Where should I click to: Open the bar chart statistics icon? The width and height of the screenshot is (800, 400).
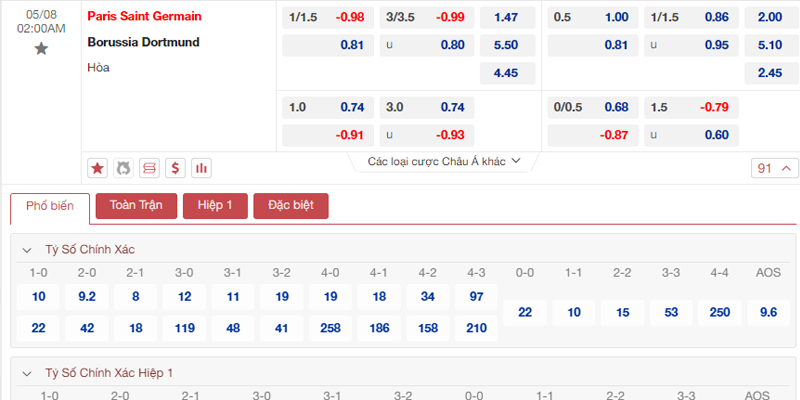(202, 168)
